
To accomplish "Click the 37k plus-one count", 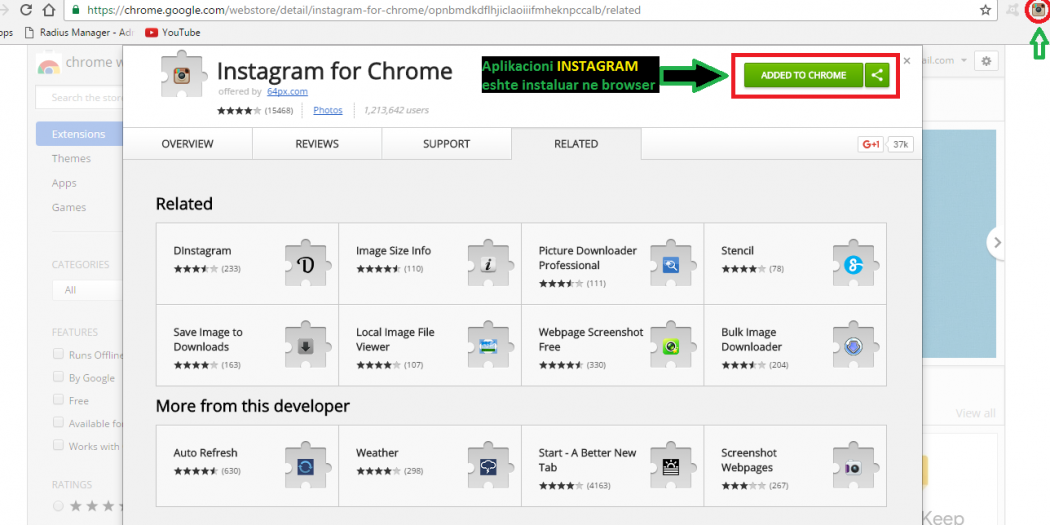I will (900, 144).
